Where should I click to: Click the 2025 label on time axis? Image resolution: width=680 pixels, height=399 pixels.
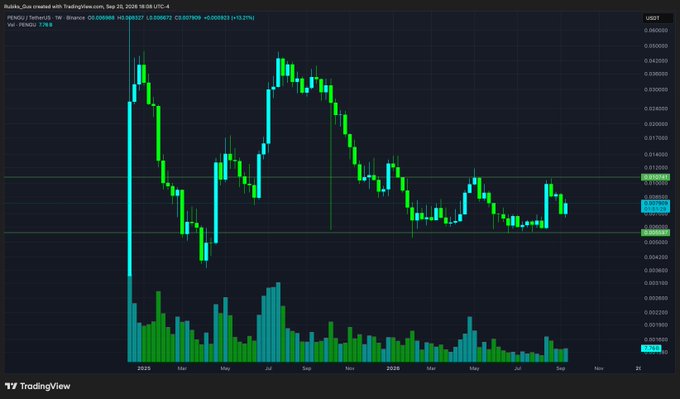tap(144, 368)
